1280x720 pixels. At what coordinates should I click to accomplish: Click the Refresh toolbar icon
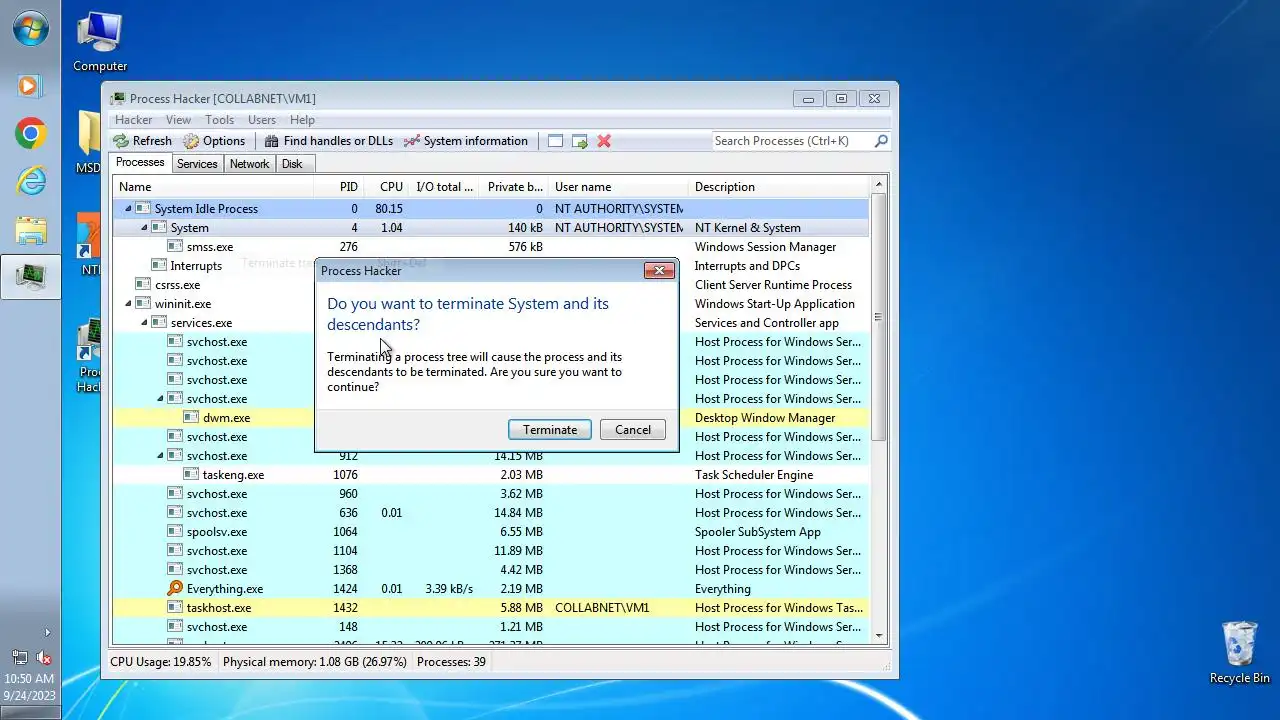pos(121,141)
